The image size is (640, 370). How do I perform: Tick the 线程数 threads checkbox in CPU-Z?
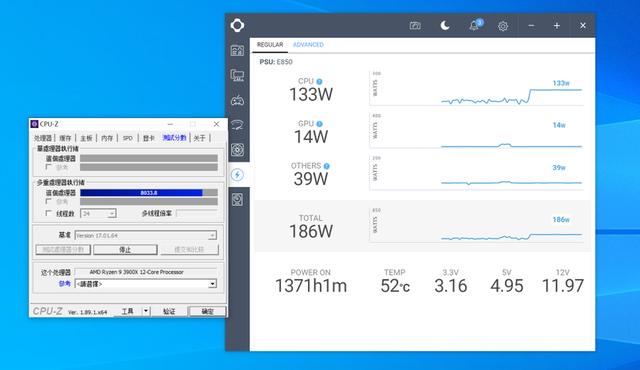click(x=48, y=213)
